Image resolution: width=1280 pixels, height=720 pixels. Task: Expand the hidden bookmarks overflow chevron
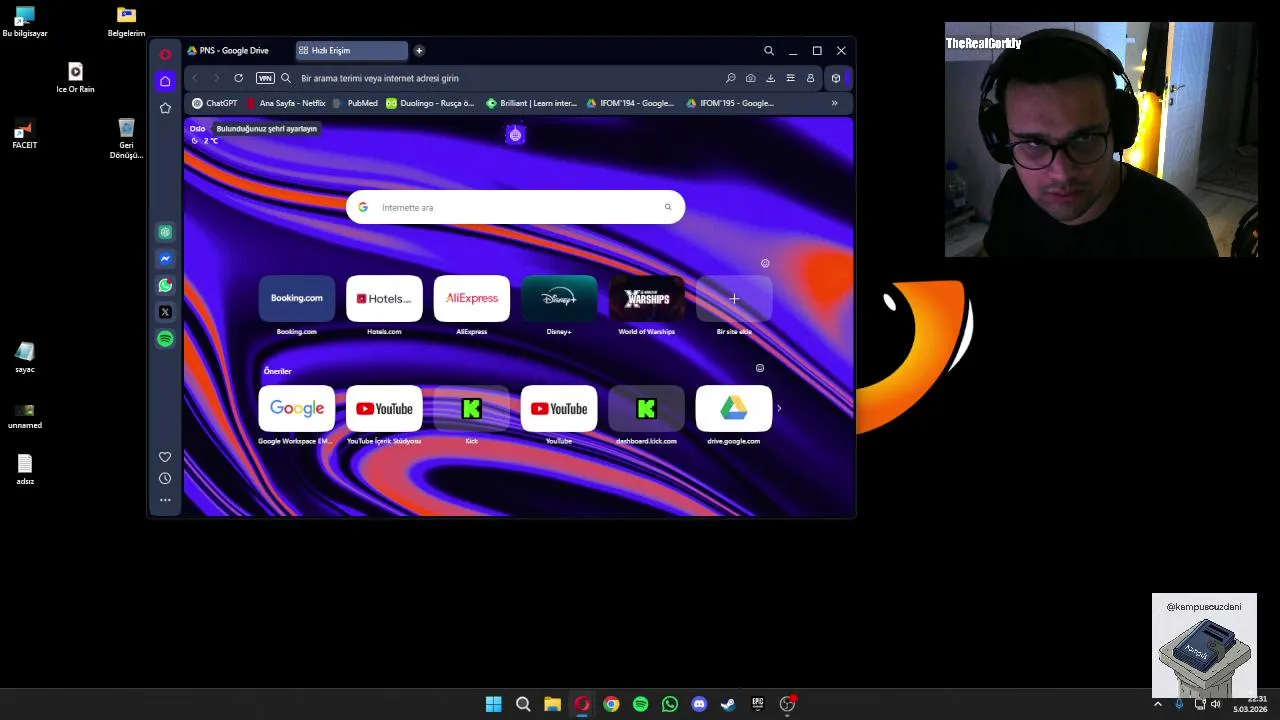pyautogui.click(x=834, y=103)
